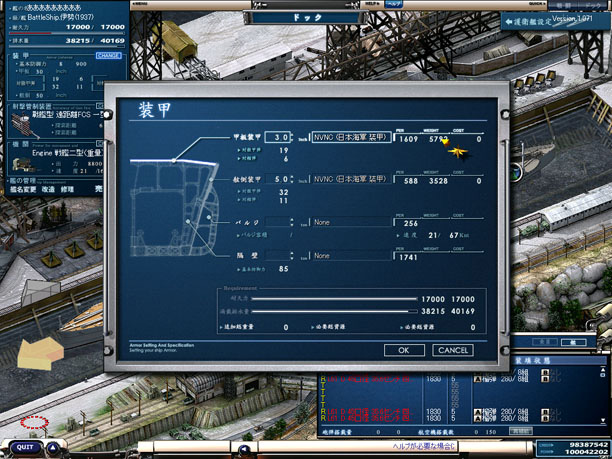Screen dimensions: 612x459
Task: Click the bulkhead point on ship diagram
Action: (x=188, y=221)
